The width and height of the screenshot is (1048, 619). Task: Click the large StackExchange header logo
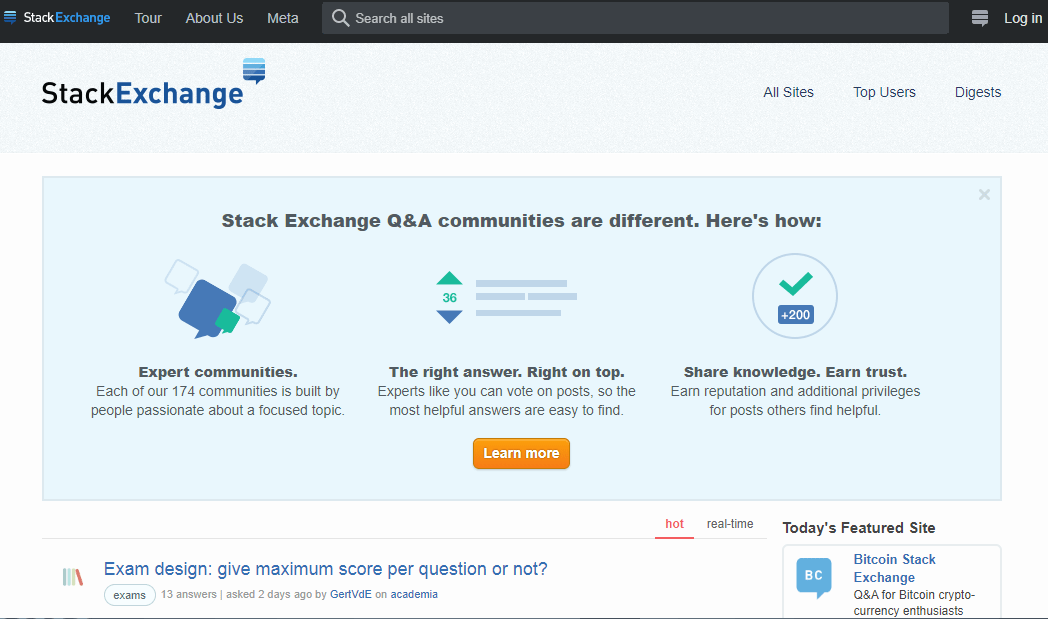(153, 84)
